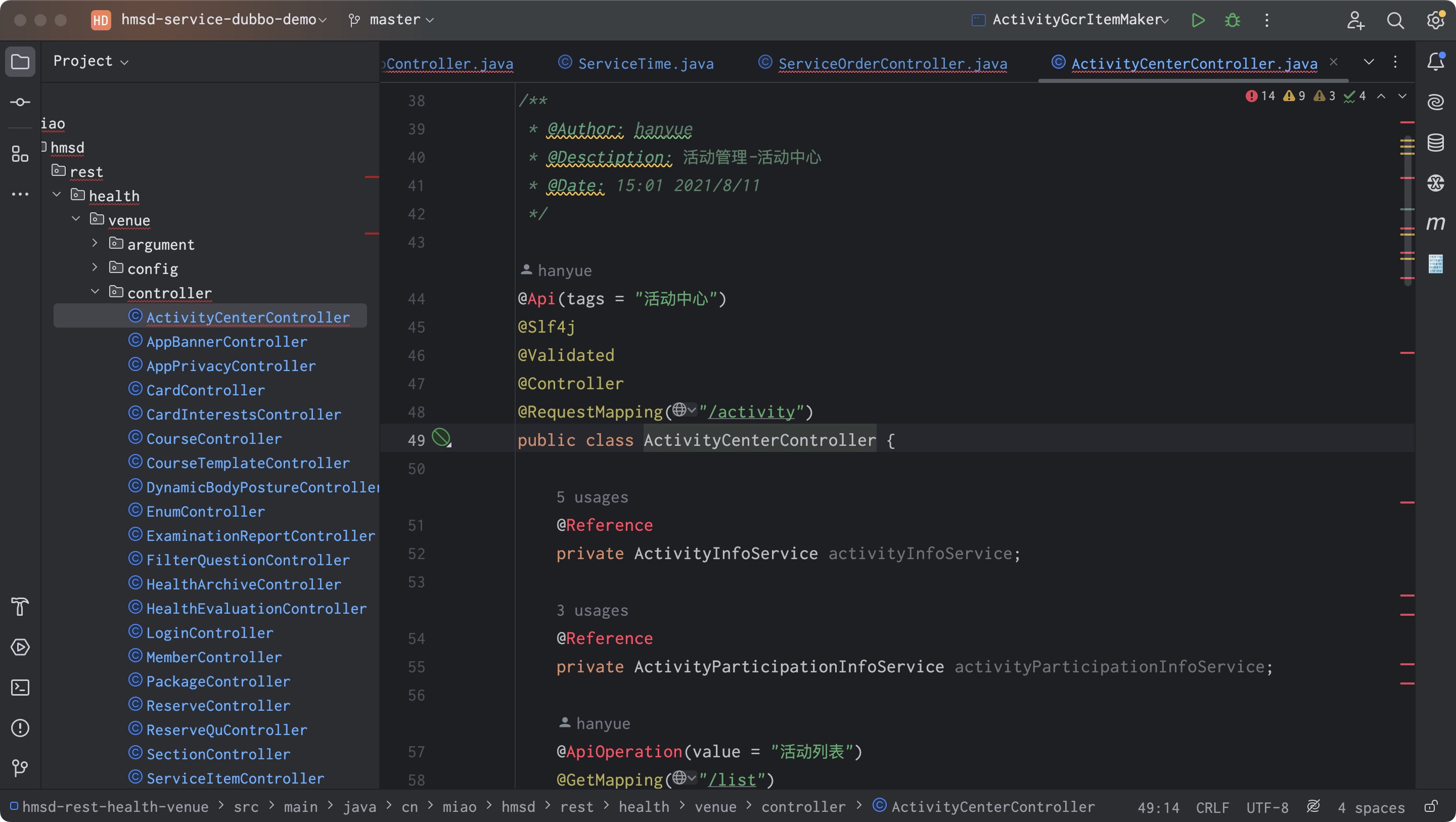Collapse the controller folder
The width and height of the screenshot is (1456, 822).
click(95, 292)
